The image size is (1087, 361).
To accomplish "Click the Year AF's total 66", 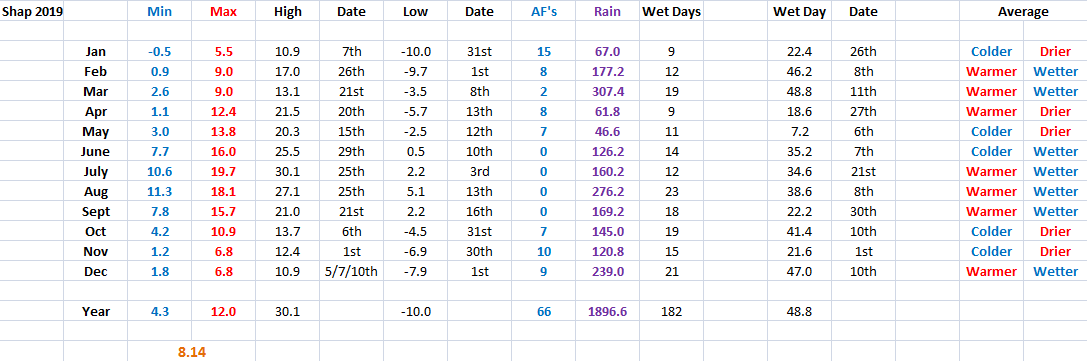I will [x=544, y=312].
